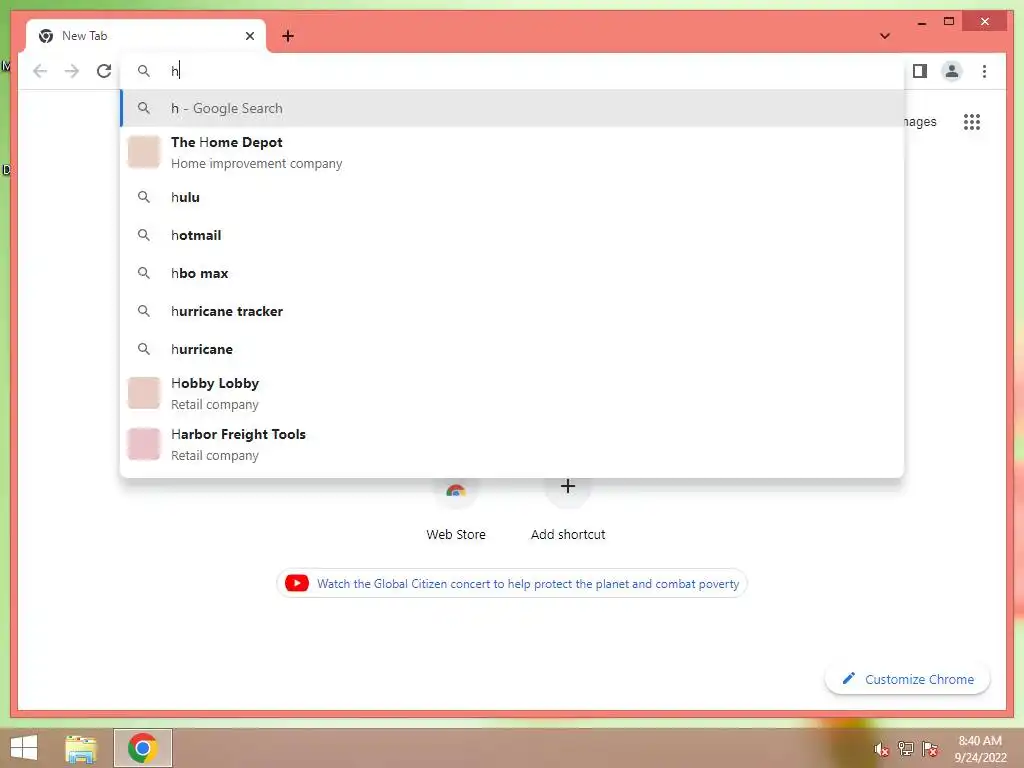This screenshot has width=1024, height=768.
Task: Open Chrome three-dot menu
Action: click(x=984, y=71)
